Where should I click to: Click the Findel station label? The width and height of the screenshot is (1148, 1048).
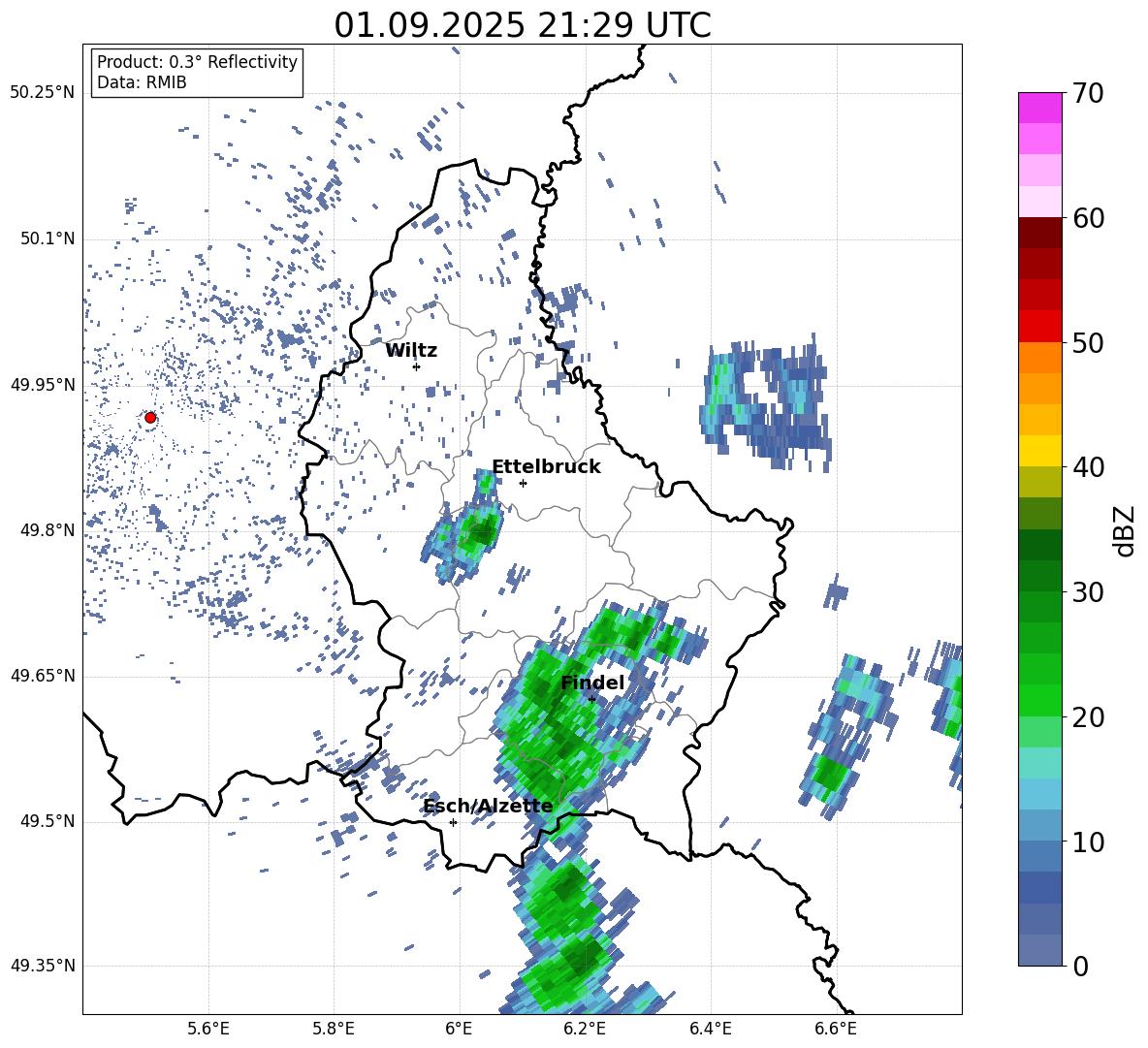592,683
